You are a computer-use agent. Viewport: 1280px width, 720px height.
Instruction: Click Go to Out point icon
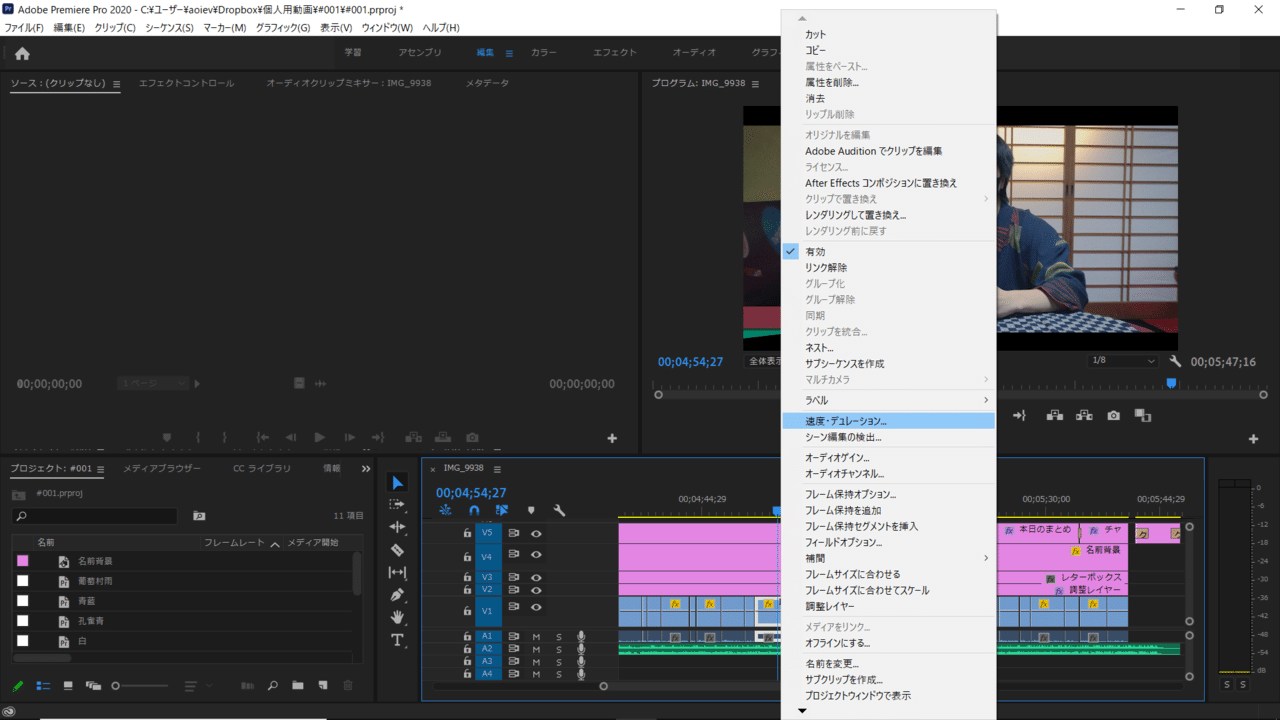(x=1020, y=415)
